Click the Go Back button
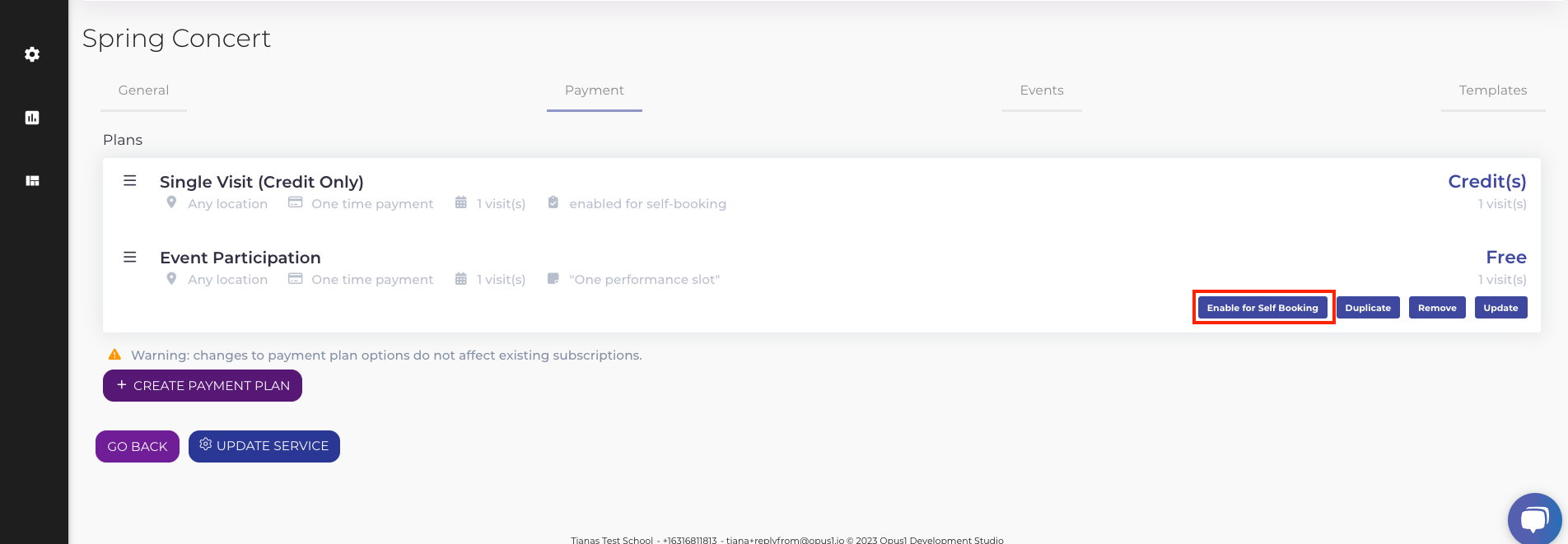The height and width of the screenshot is (544, 1568). 138,446
